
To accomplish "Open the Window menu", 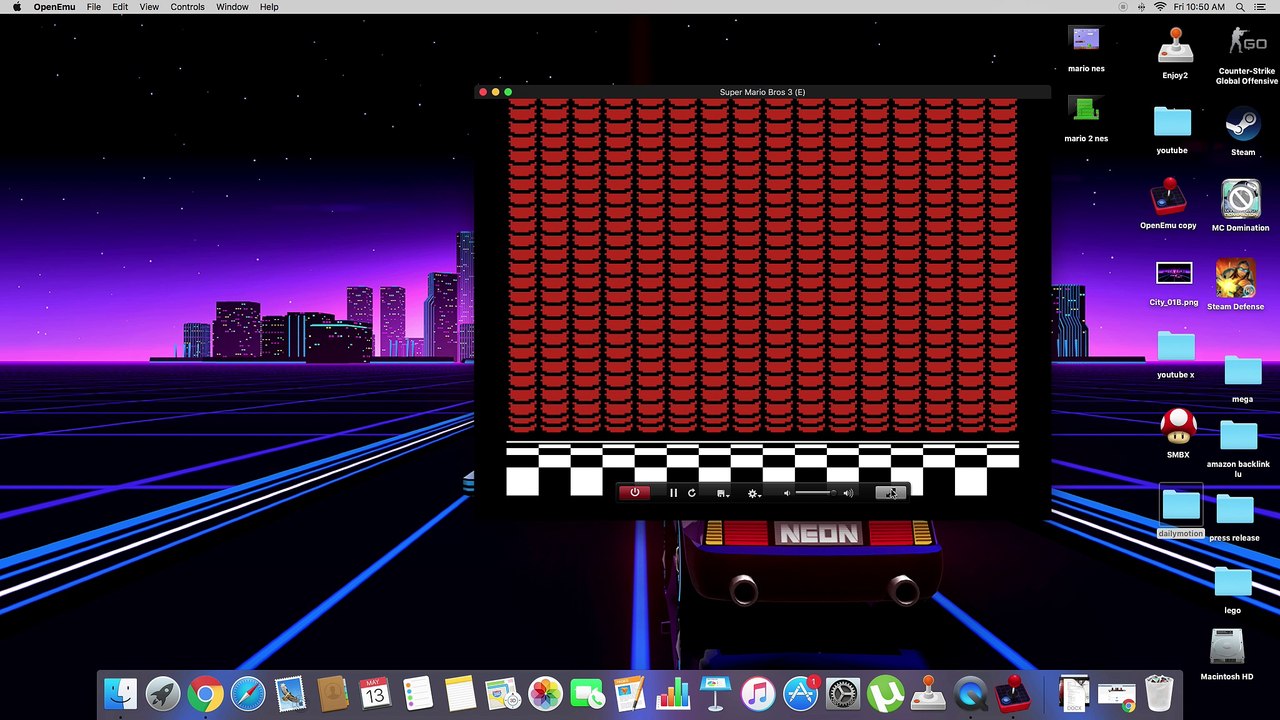I will pos(232,7).
